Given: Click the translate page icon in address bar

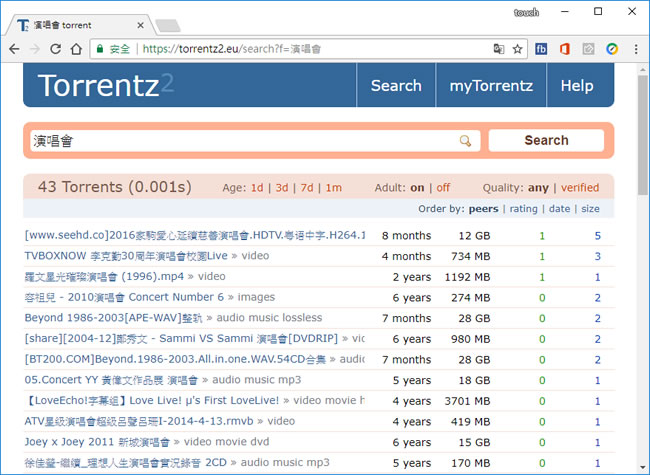Looking at the screenshot, I should click(x=498, y=48).
